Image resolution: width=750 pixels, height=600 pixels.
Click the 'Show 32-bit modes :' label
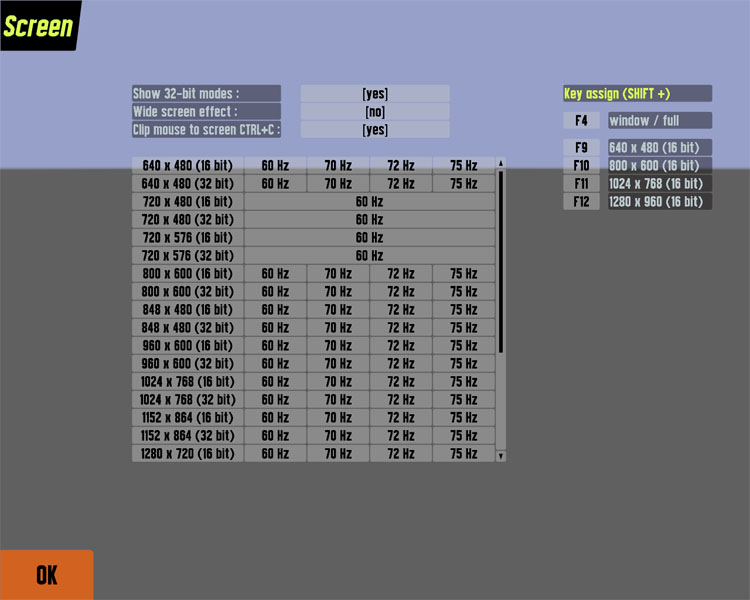pos(206,93)
